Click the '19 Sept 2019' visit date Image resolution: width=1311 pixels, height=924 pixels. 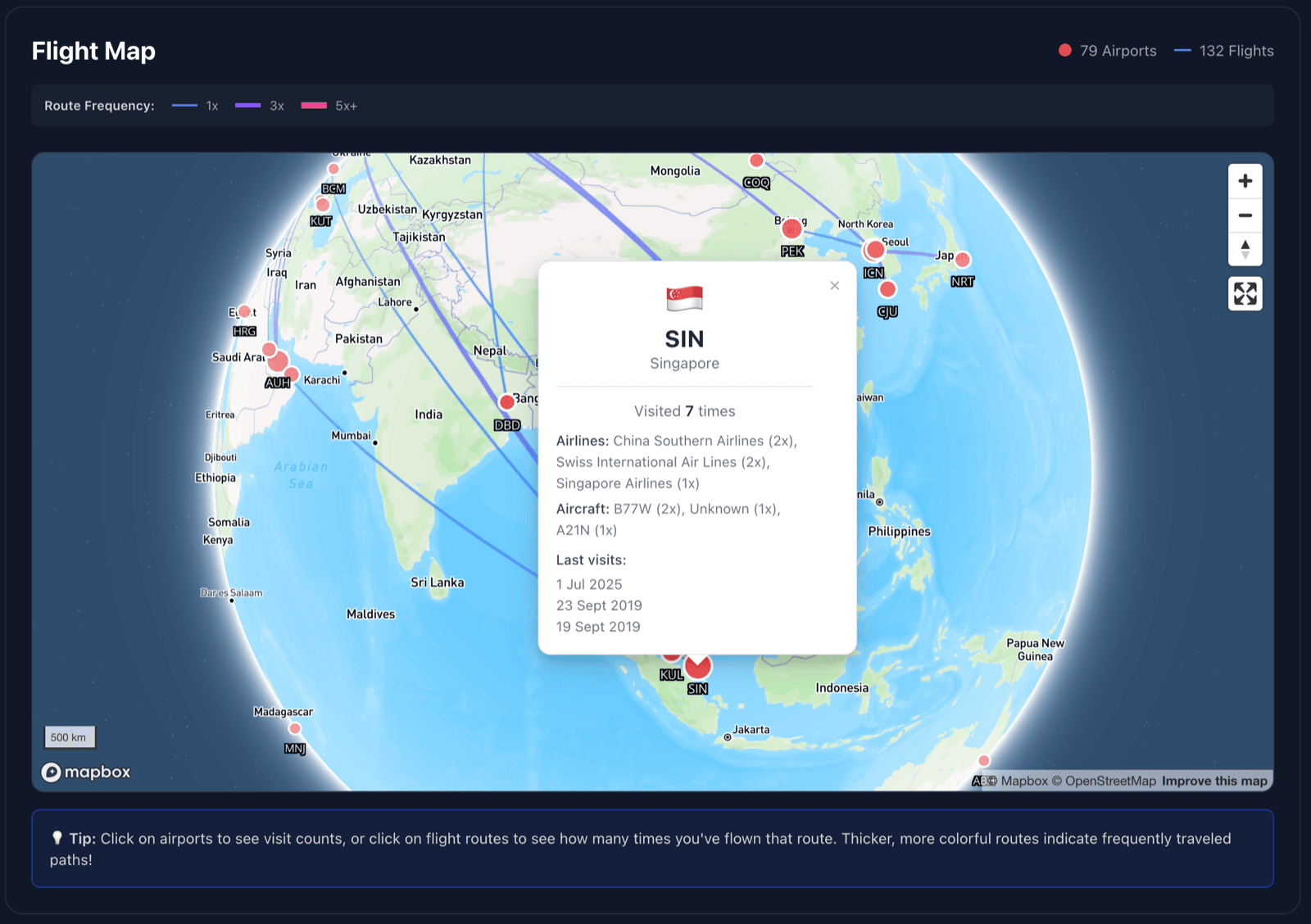click(x=598, y=627)
